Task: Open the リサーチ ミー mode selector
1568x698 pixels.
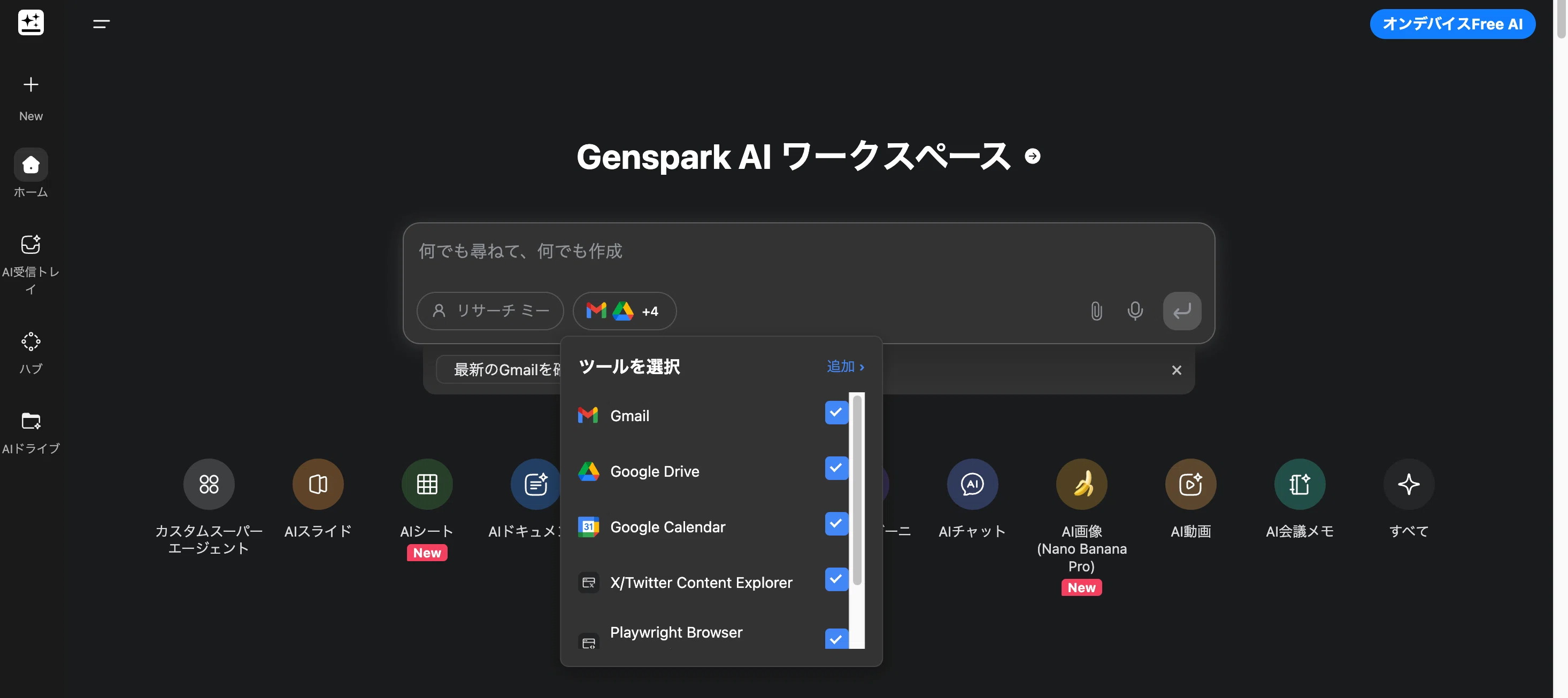Action: (x=490, y=311)
